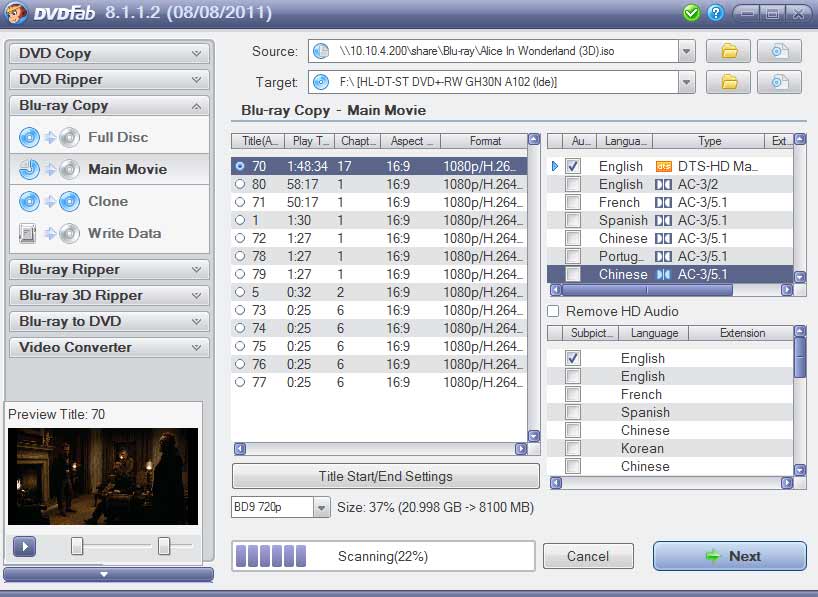Viewport: 818px width, 597px height.
Task: Uncheck the English DTS-HD audio track
Action: (573, 166)
